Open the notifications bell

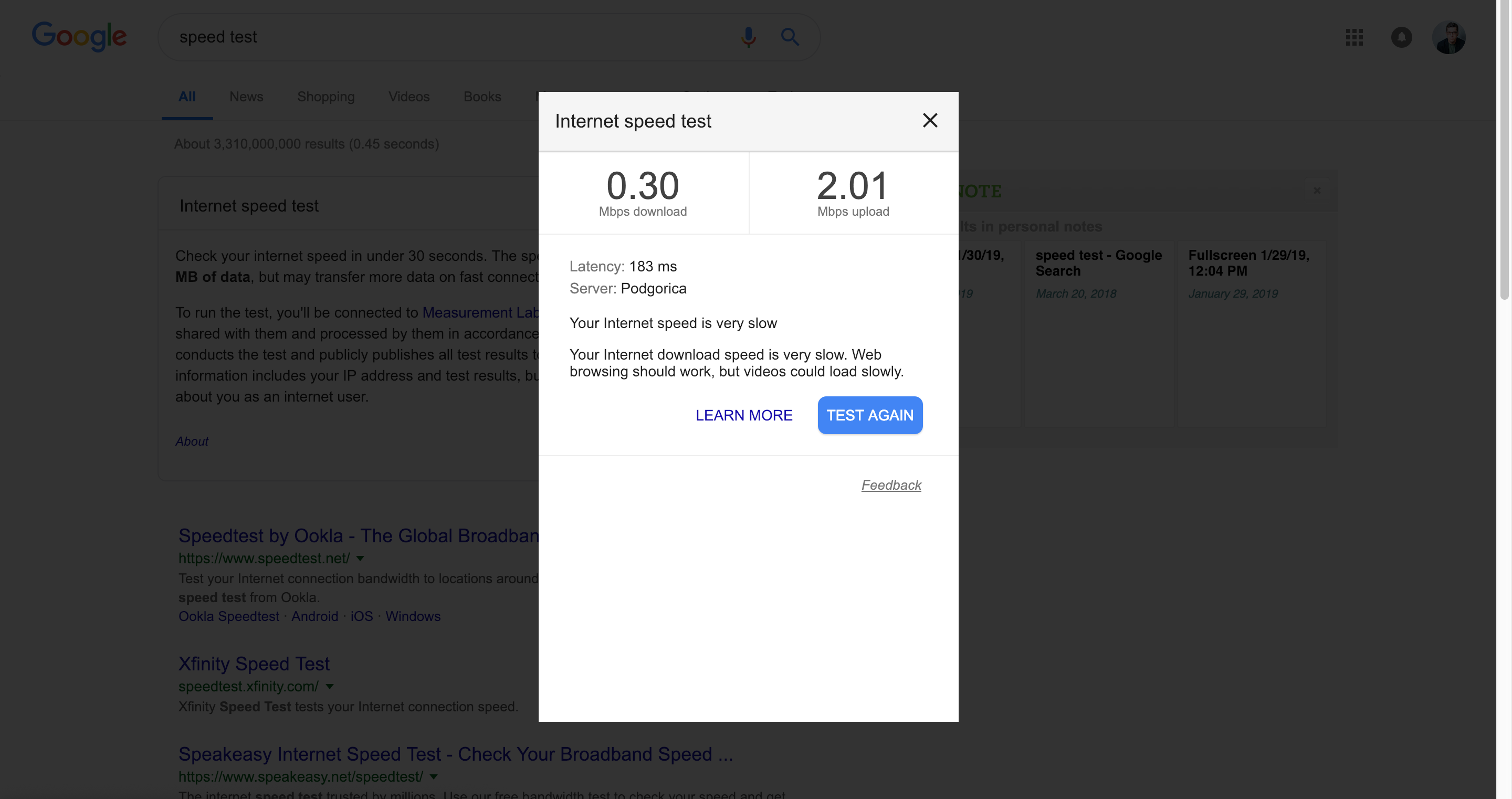pyautogui.click(x=1401, y=38)
